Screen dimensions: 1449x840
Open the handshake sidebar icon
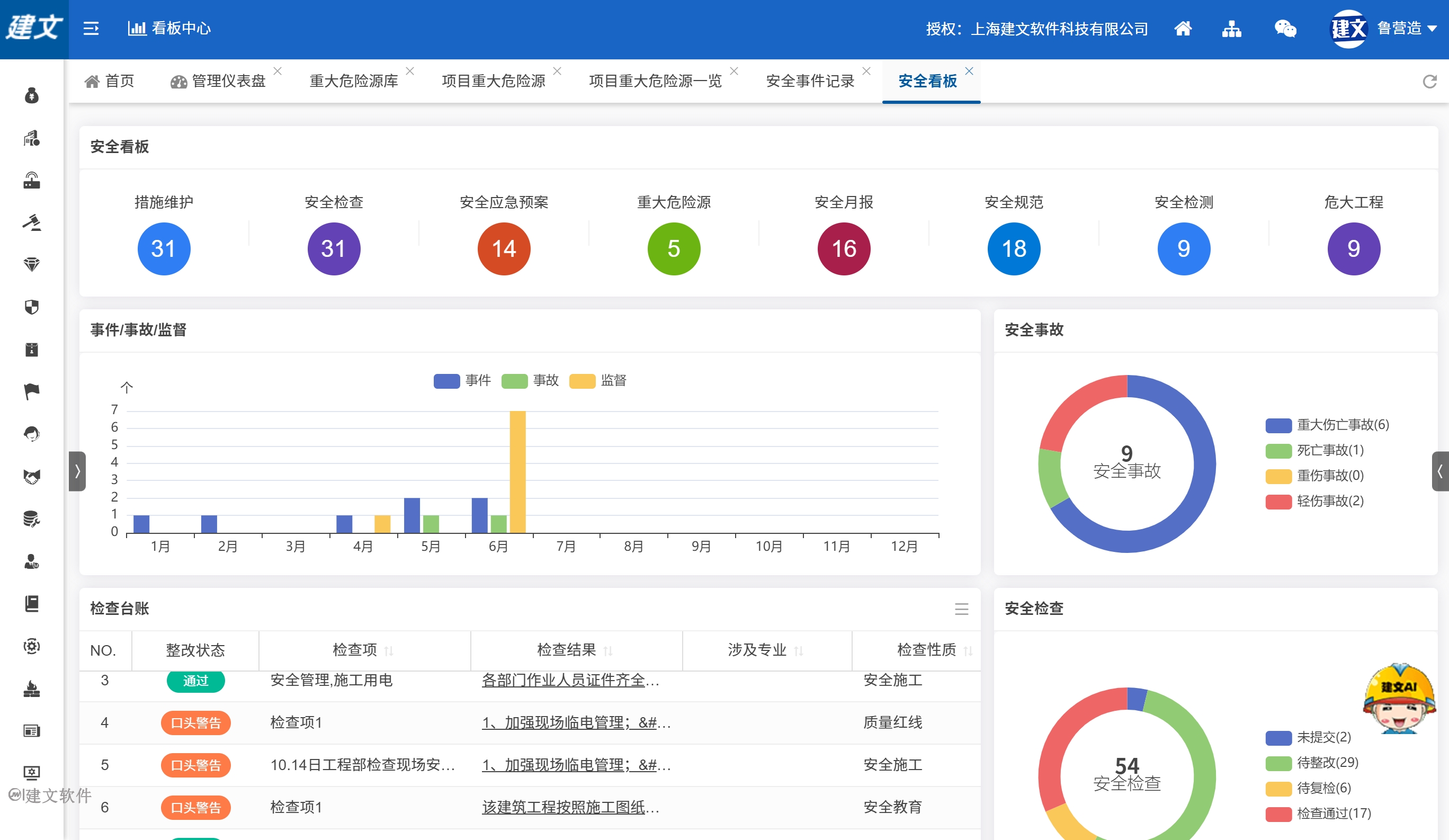point(32,477)
